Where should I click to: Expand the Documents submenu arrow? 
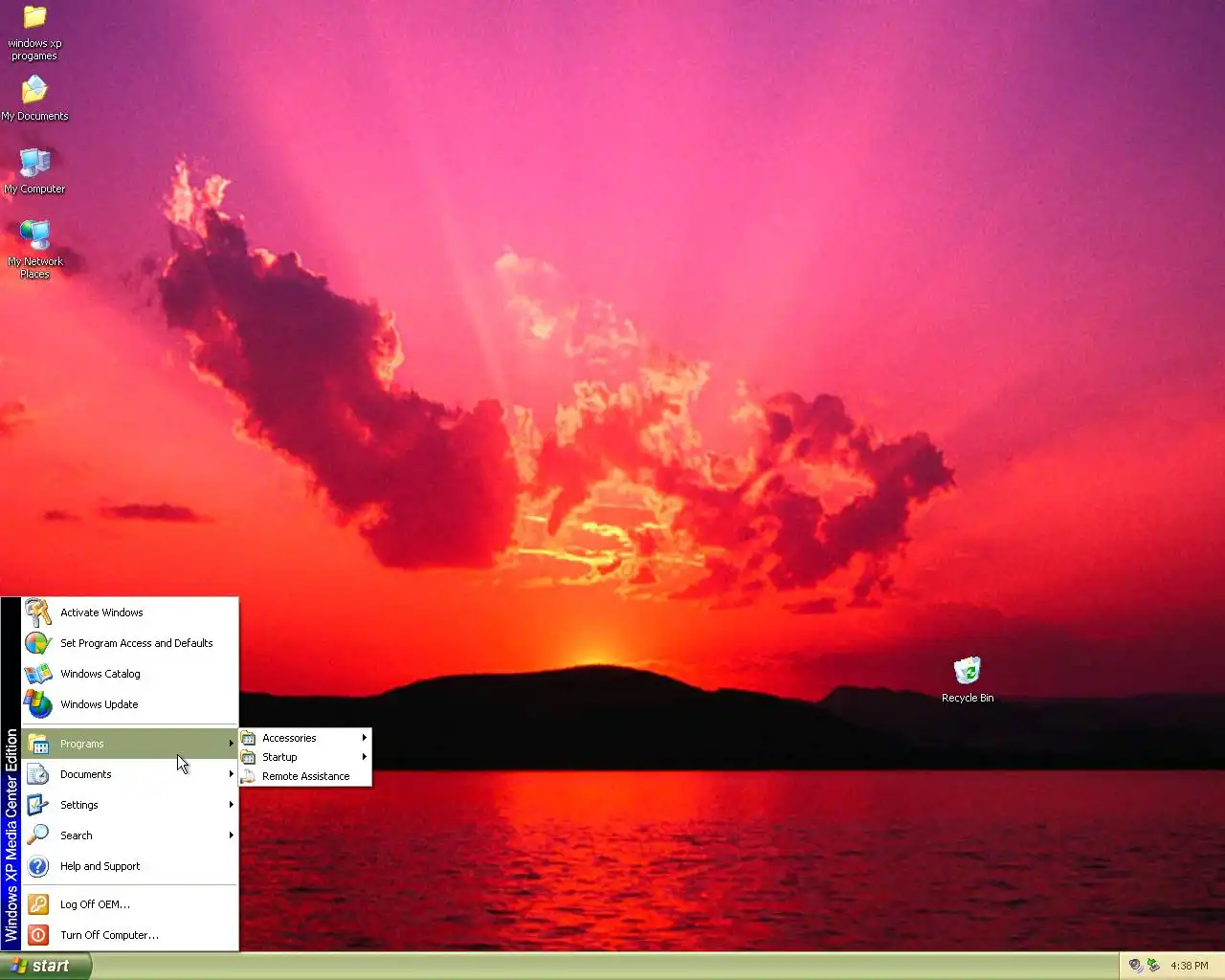click(x=231, y=774)
